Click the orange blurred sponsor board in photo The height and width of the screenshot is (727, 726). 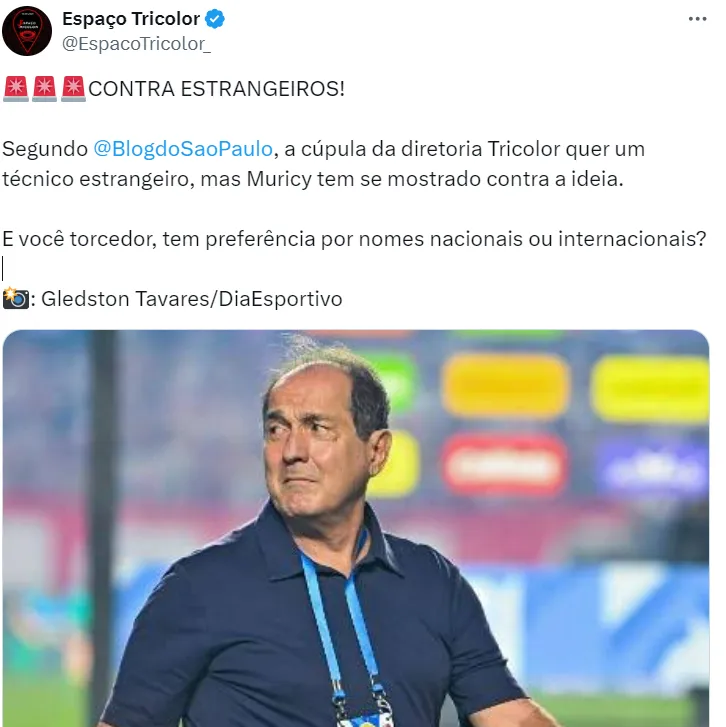[505, 385]
